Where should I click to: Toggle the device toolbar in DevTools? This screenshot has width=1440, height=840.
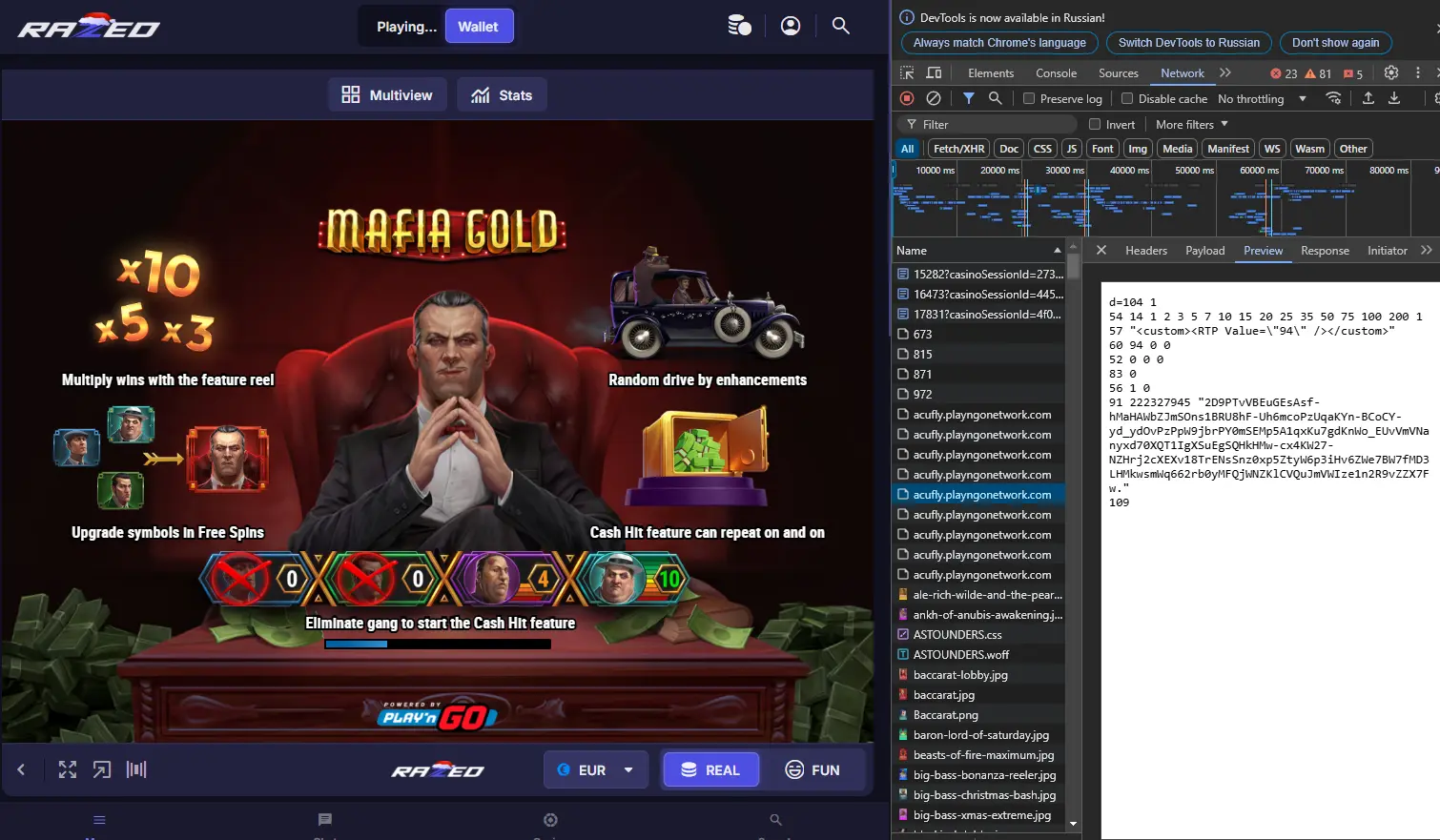(x=934, y=73)
